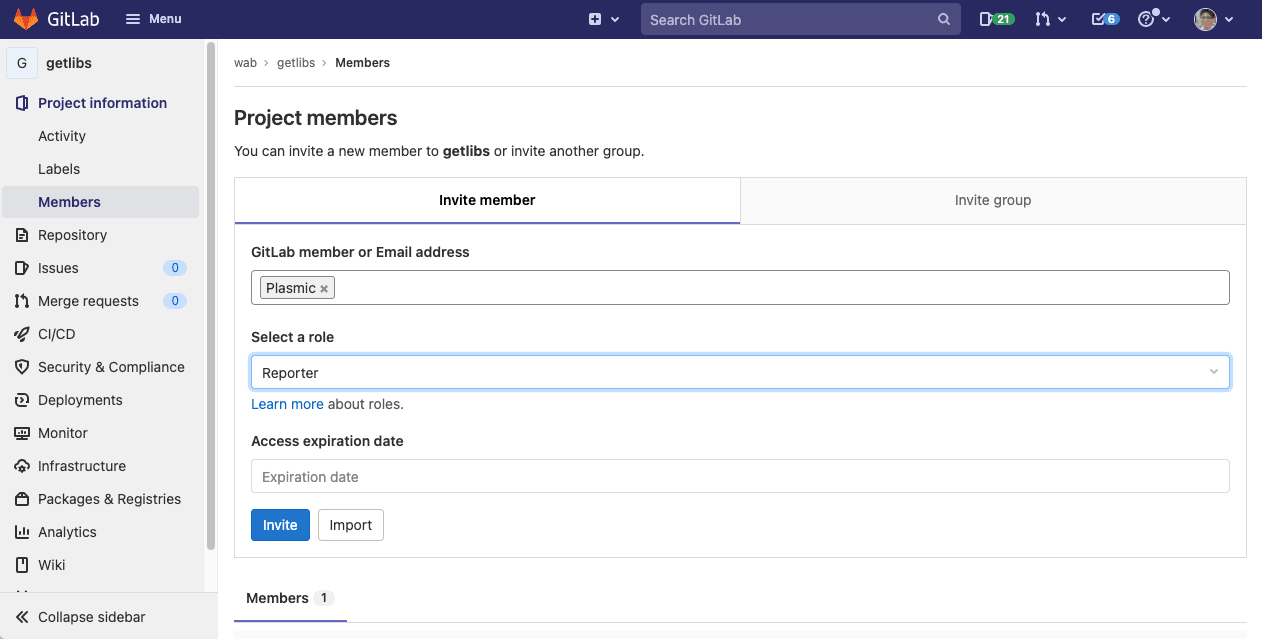Open the getlibs project name link
This screenshot has width=1262, height=639.
pyautogui.click(x=69, y=63)
